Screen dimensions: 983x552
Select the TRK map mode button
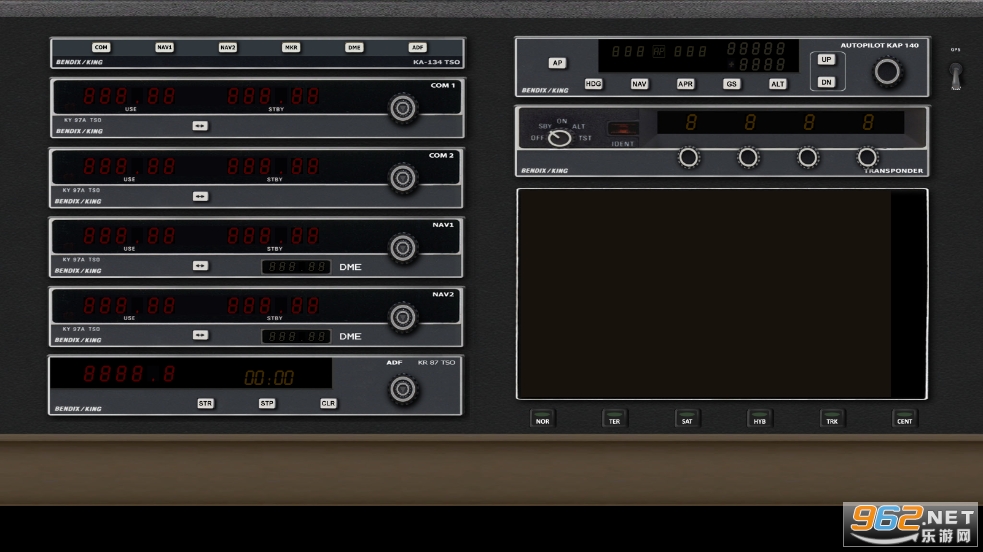832,419
